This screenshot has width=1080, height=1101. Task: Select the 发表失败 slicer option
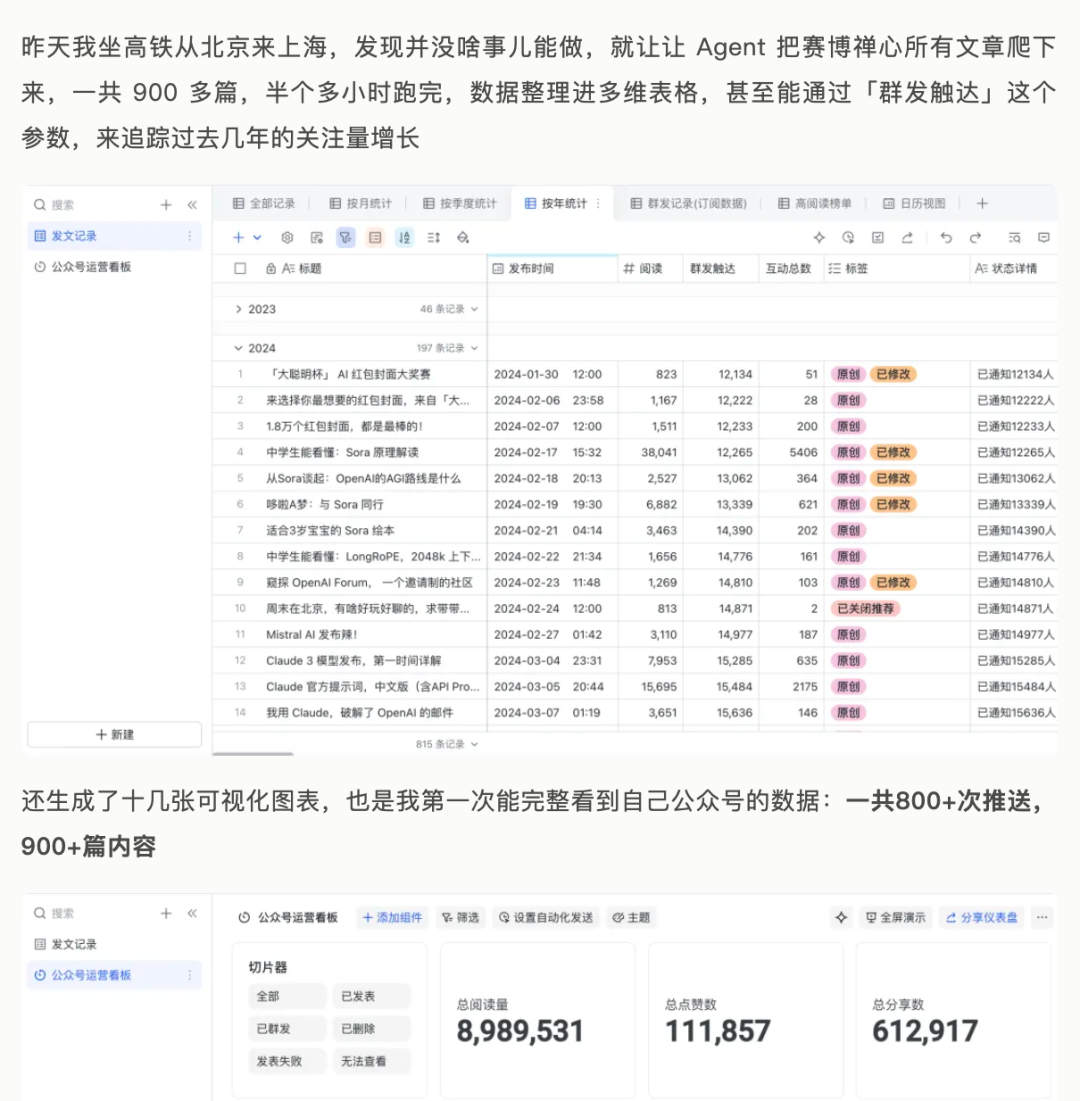coord(287,1061)
